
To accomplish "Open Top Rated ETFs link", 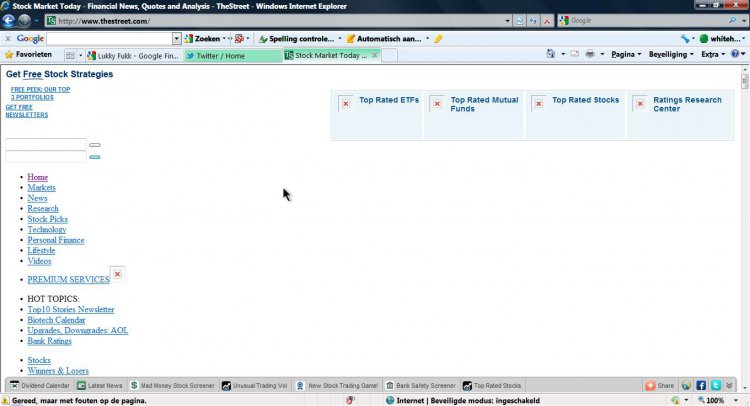I will pyautogui.click(x=389, y=100).
